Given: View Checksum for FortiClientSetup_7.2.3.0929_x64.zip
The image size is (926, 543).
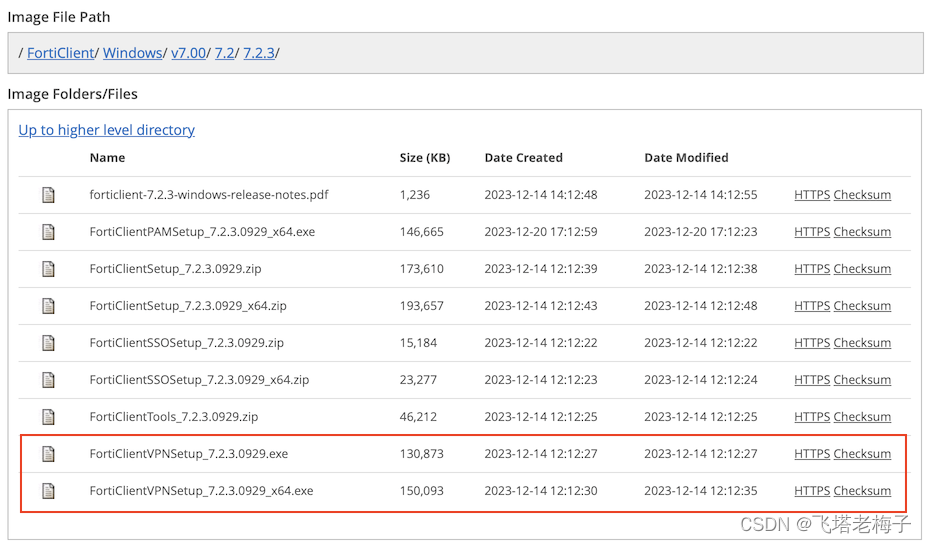Looking at the screenshot, I should pos(862,306).
